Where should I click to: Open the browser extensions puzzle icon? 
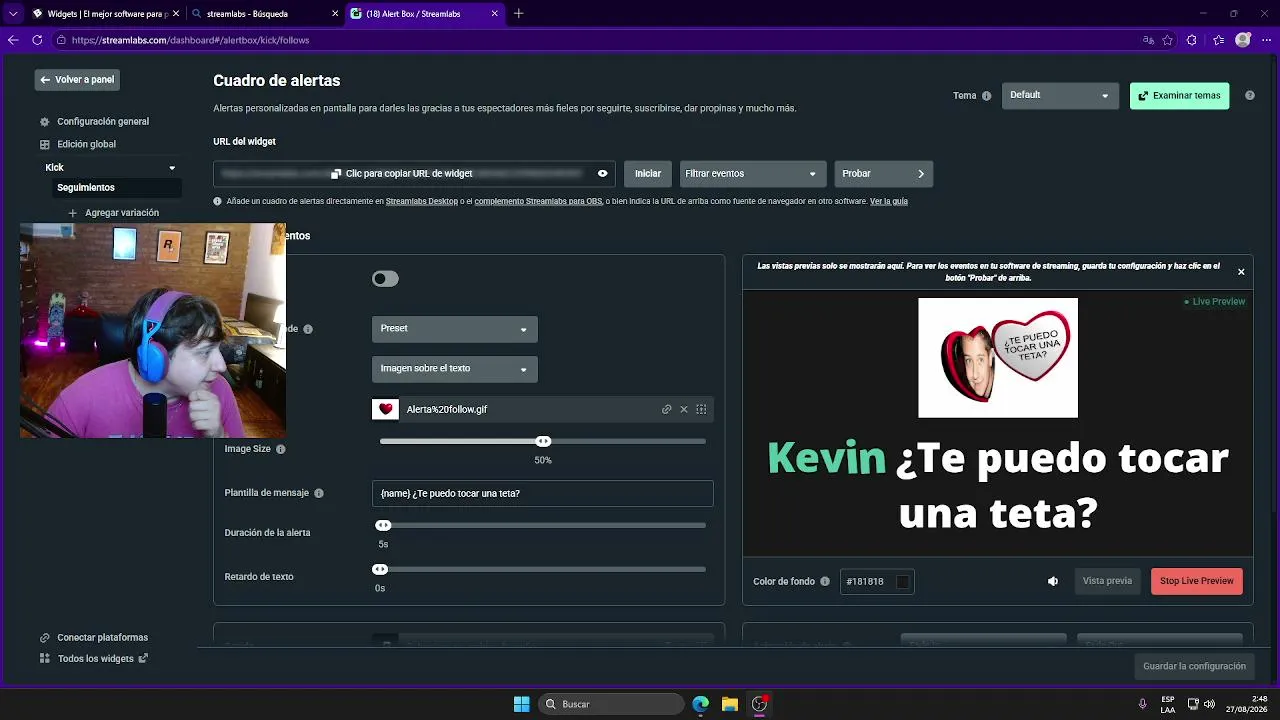1191,40
